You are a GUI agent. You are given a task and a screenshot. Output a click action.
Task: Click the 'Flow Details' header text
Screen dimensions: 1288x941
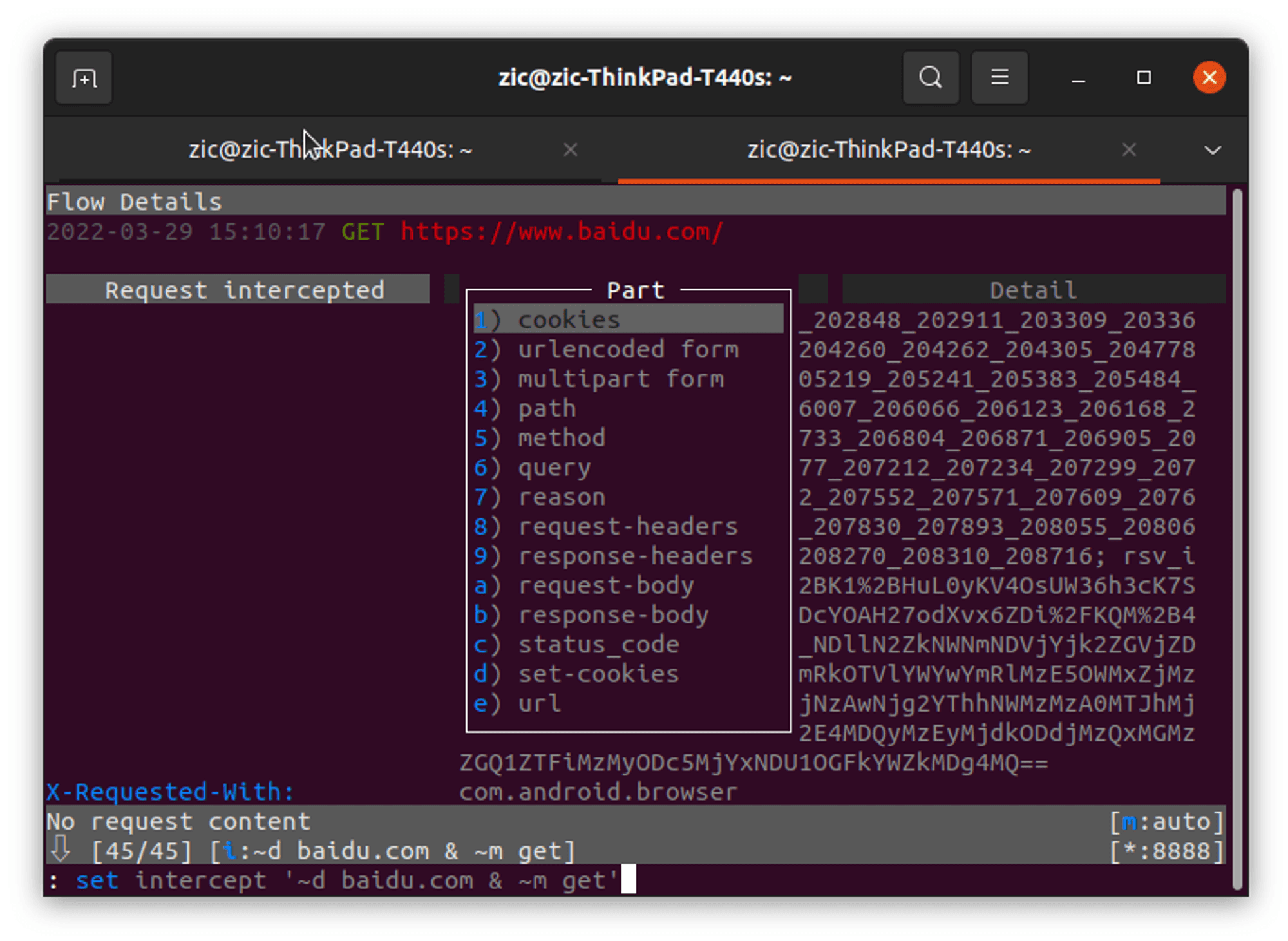click(x=134, y=202)
